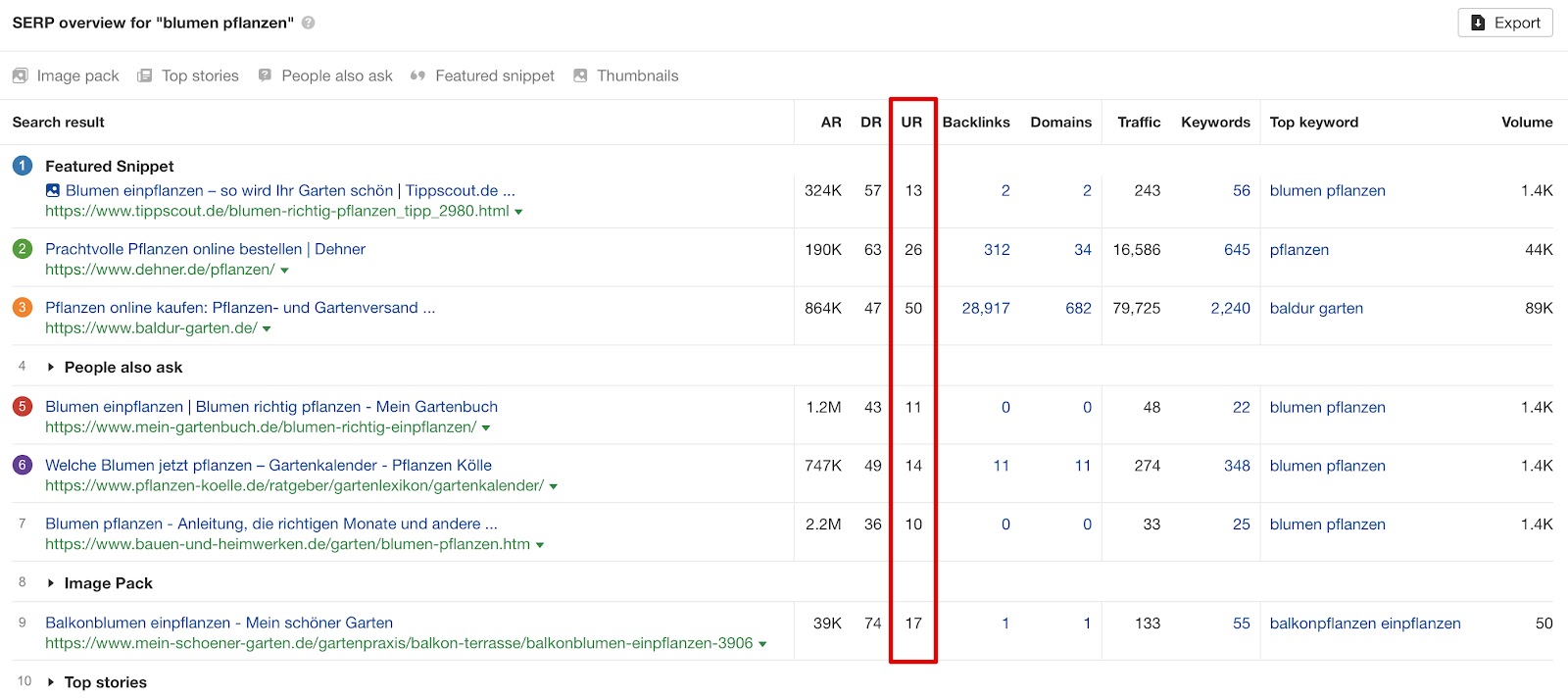Click the Image pack icon
Screen dimensions: 1568x699
[20, 75]
